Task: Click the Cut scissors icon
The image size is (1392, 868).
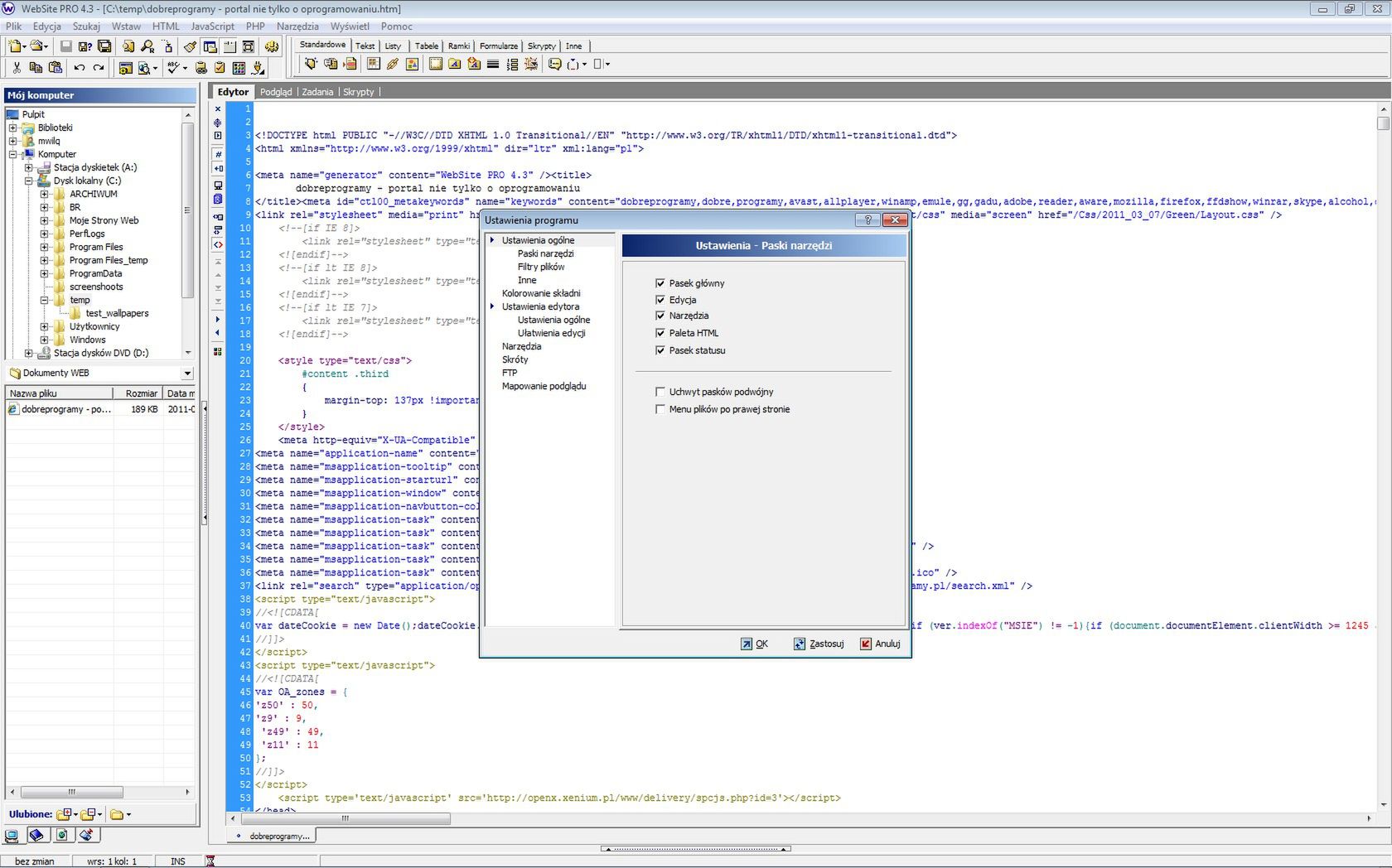Action: [x=17, y=68]
